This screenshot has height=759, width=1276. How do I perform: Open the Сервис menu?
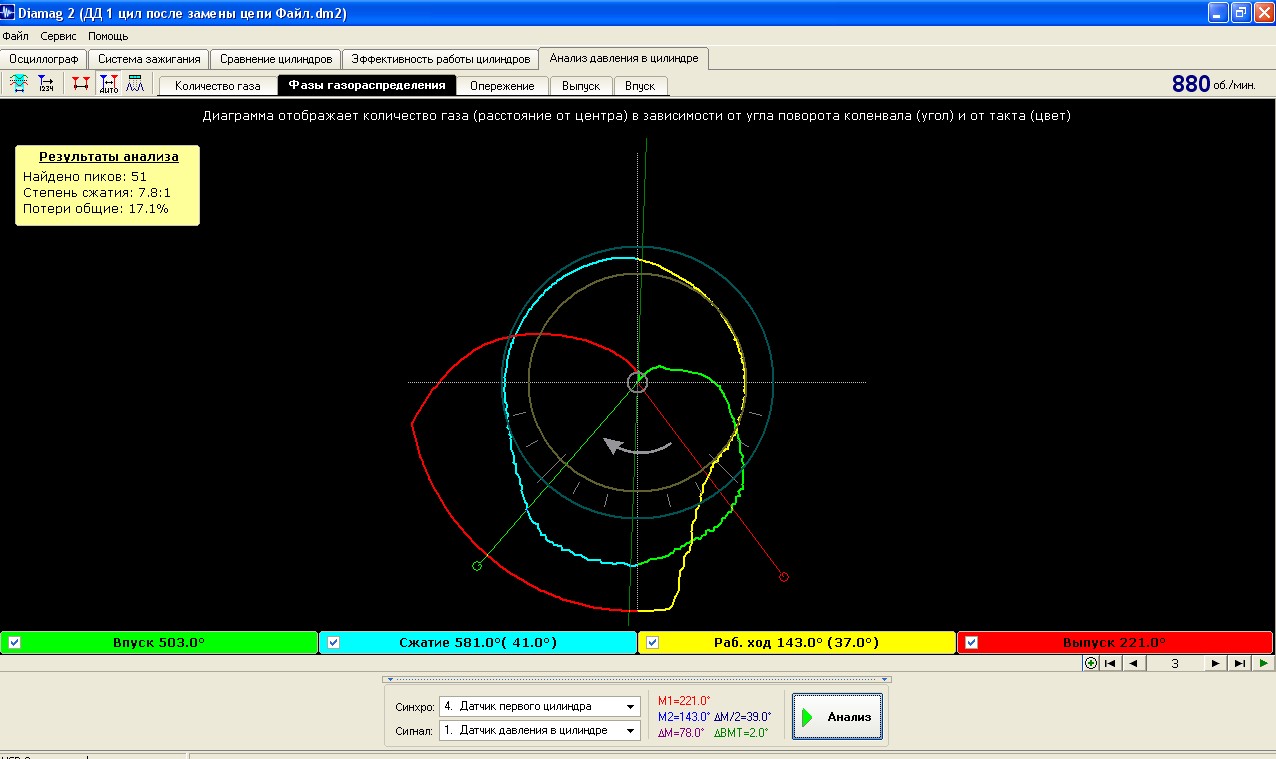click(58, 36)
